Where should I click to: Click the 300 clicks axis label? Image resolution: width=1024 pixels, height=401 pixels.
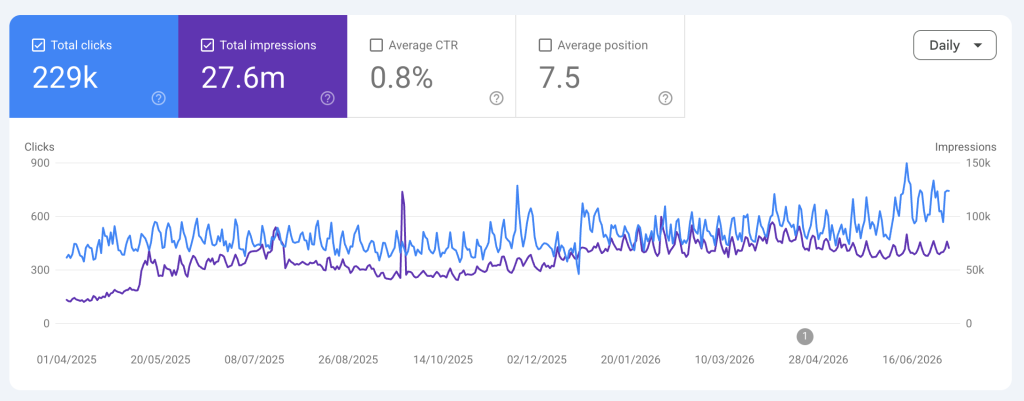pos(40,270)
